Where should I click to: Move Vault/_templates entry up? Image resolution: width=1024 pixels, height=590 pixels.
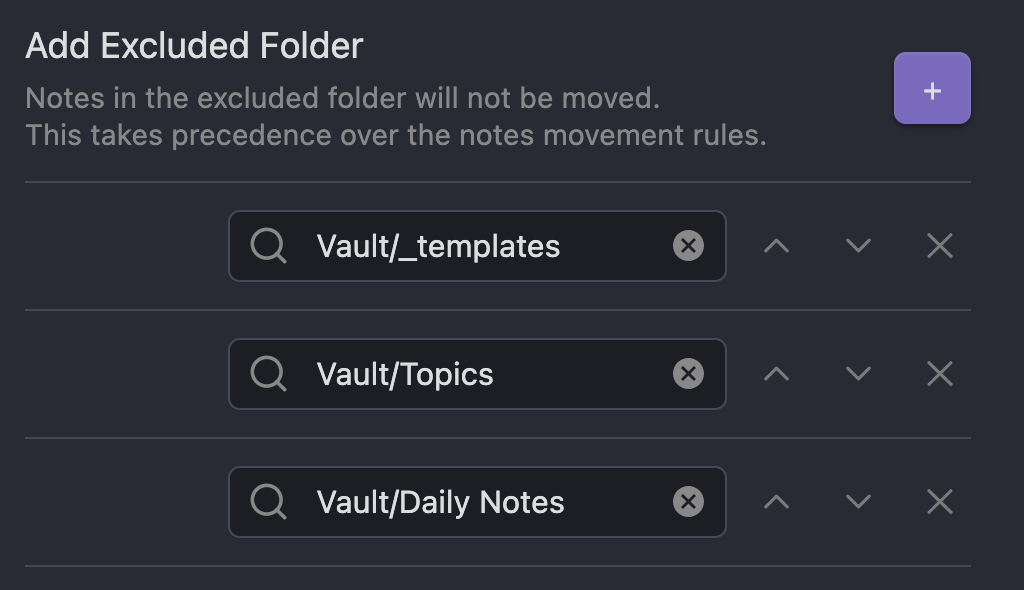776,246
